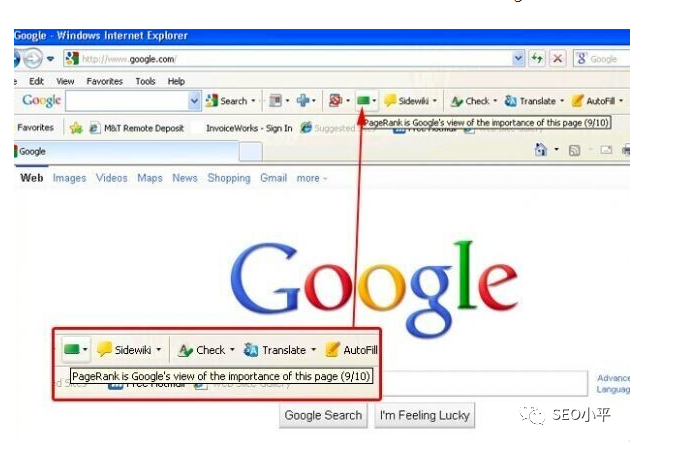The image size is (680, 470).
Task: Click the Refresh icon beside the address bar
Action: pyautogui.click(x=537, y=59)
